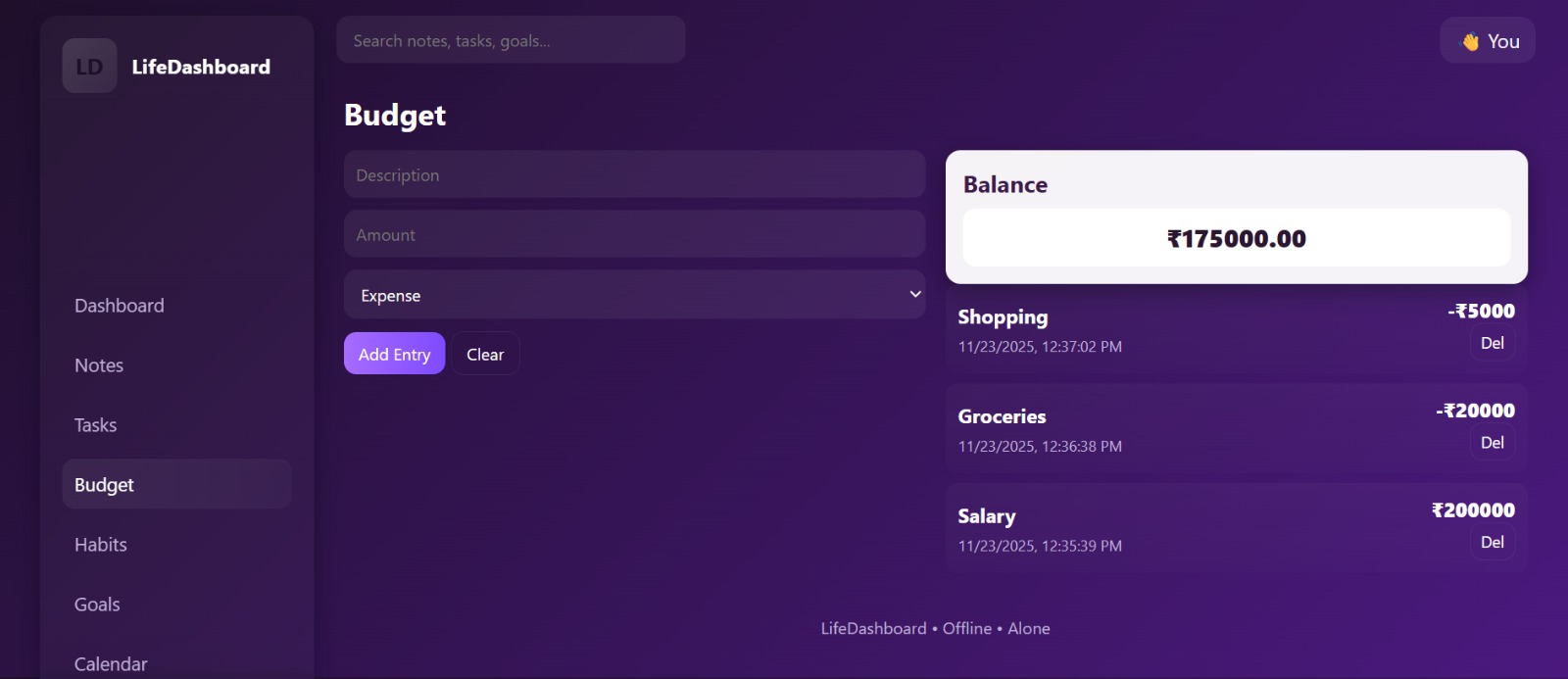Open the You profile button
1568x679 pixels.
[1488, 41]
